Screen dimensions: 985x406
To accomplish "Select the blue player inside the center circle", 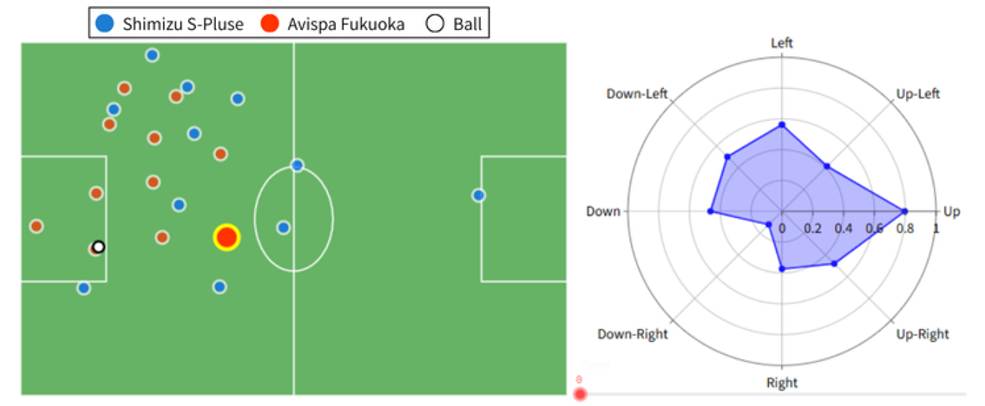I will [x=284, y=227].
